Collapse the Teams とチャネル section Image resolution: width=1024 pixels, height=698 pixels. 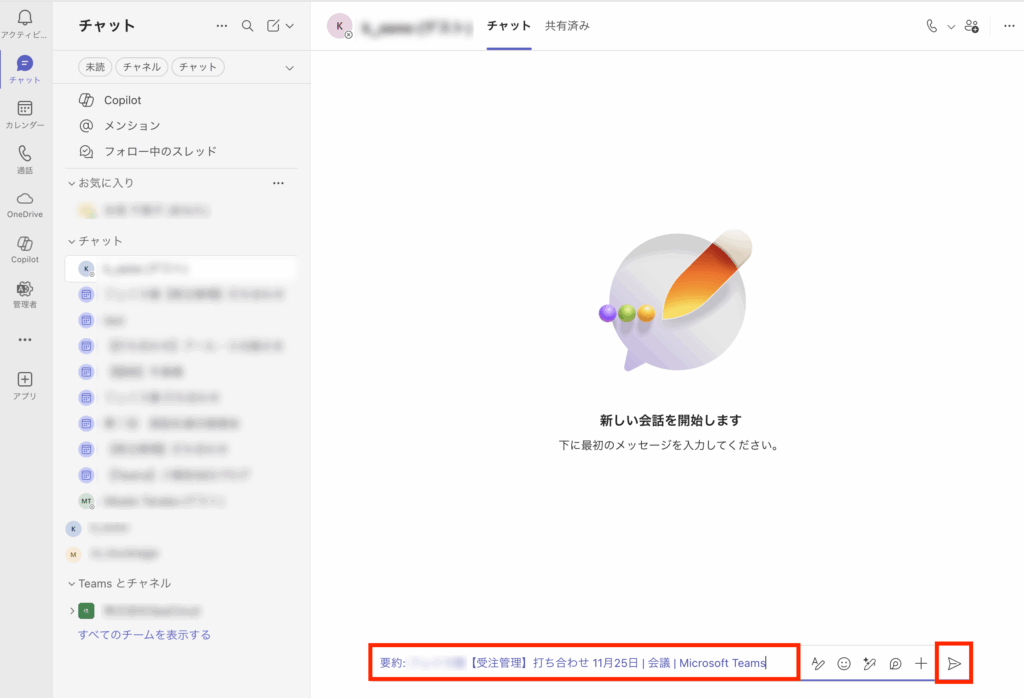coord(72,583)
